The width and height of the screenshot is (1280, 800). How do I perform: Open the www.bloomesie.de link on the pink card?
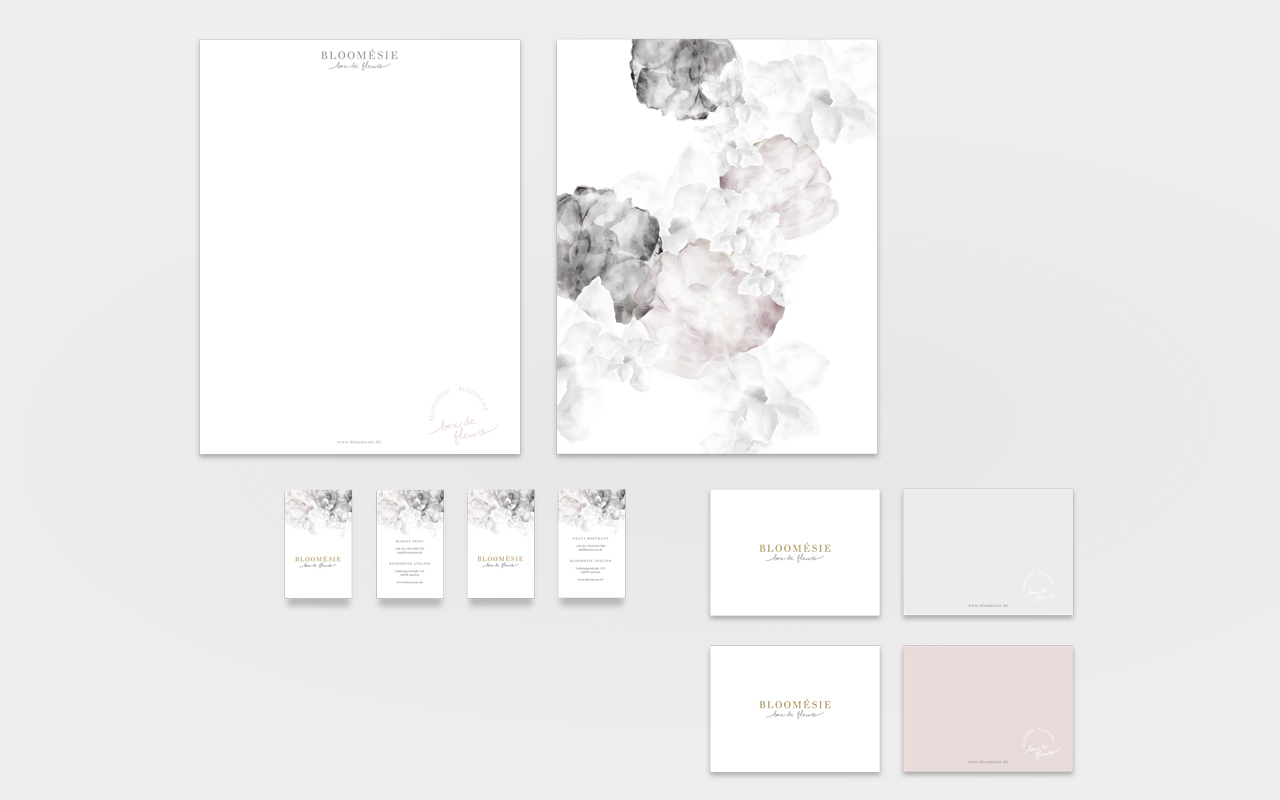[988, 761]
